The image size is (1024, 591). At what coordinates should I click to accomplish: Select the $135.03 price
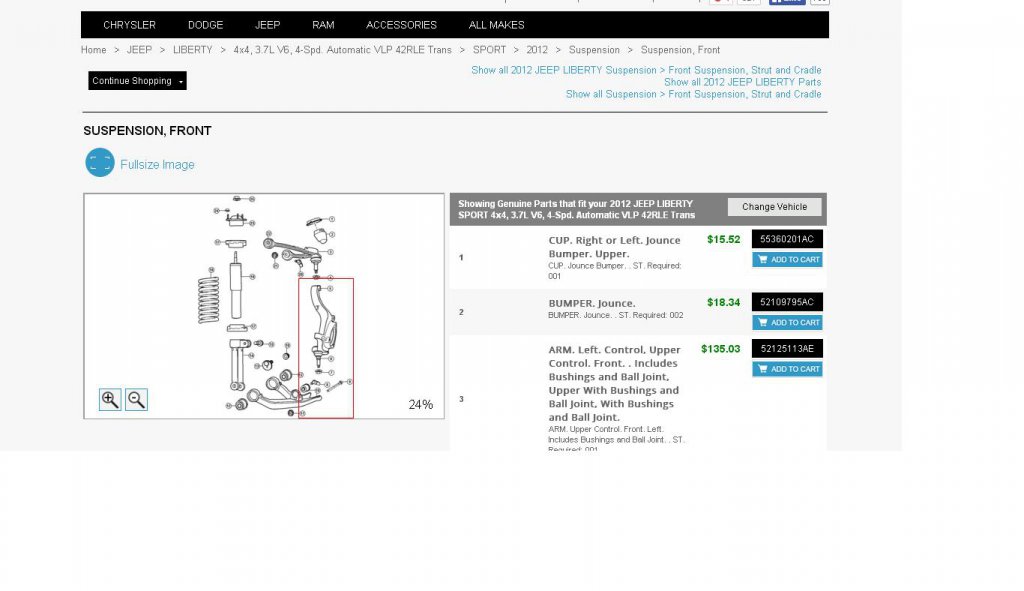(x=720, y=349)
